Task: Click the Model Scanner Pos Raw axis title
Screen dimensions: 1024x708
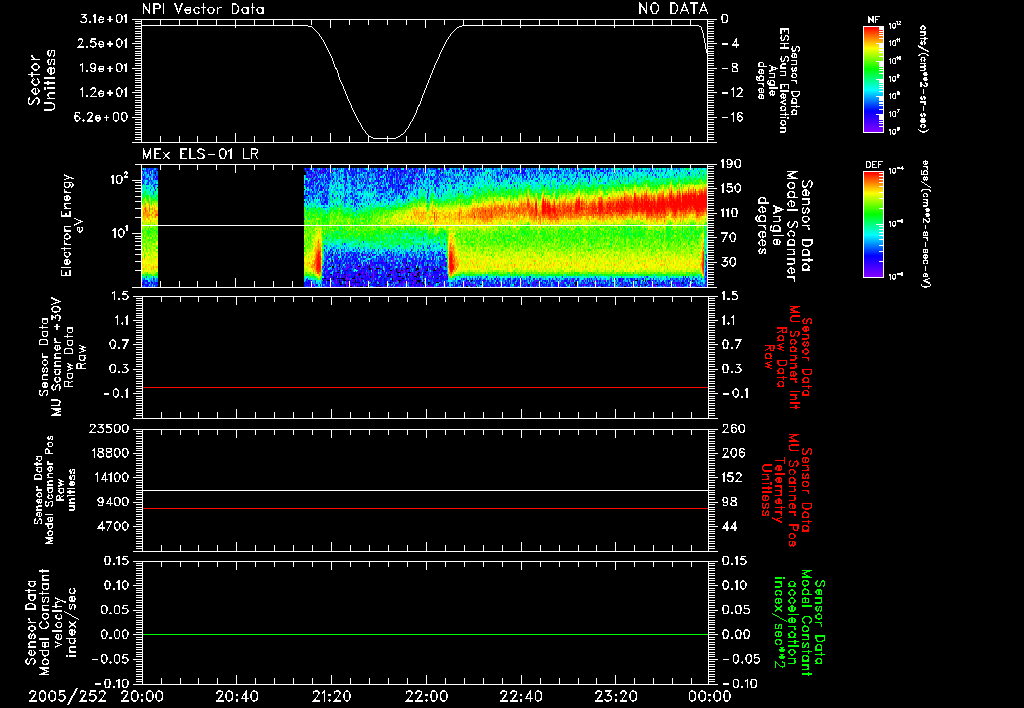Action: coord(55,490)
